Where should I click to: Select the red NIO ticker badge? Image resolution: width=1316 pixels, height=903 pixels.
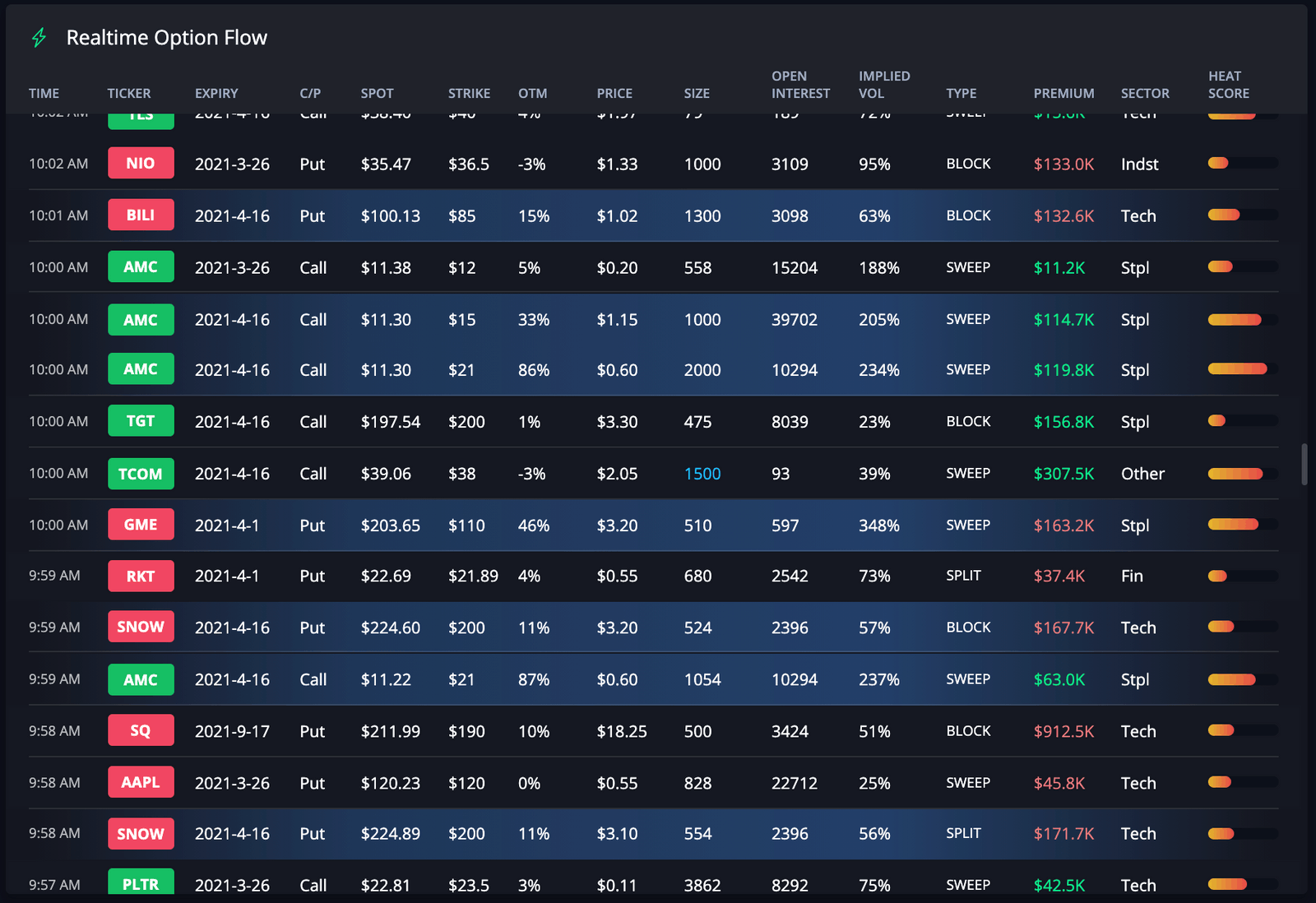(x=141, y=163)
